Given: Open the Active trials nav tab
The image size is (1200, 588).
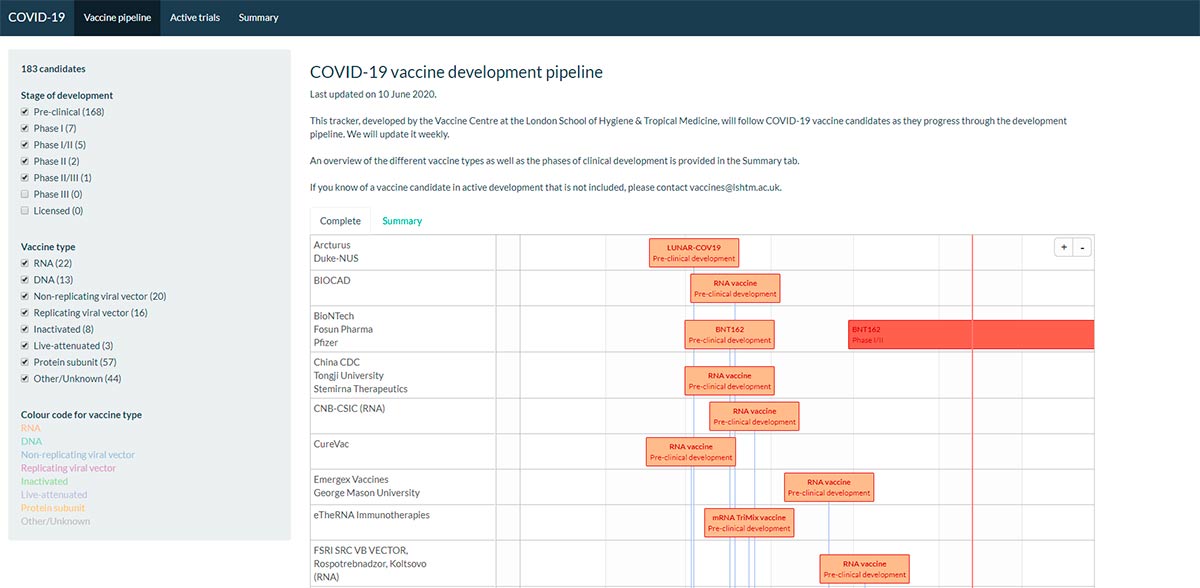Looking at the screenshot, I should coord(197,17).
